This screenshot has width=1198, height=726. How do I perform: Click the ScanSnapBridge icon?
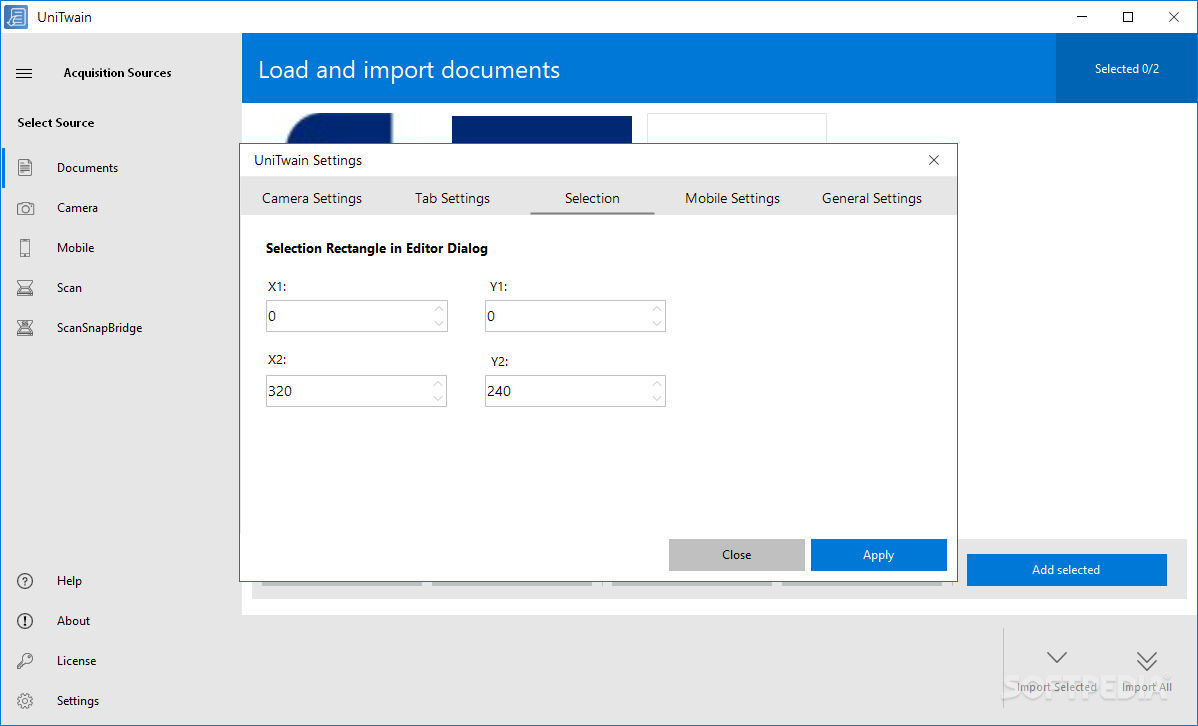(x=25, y=328)
